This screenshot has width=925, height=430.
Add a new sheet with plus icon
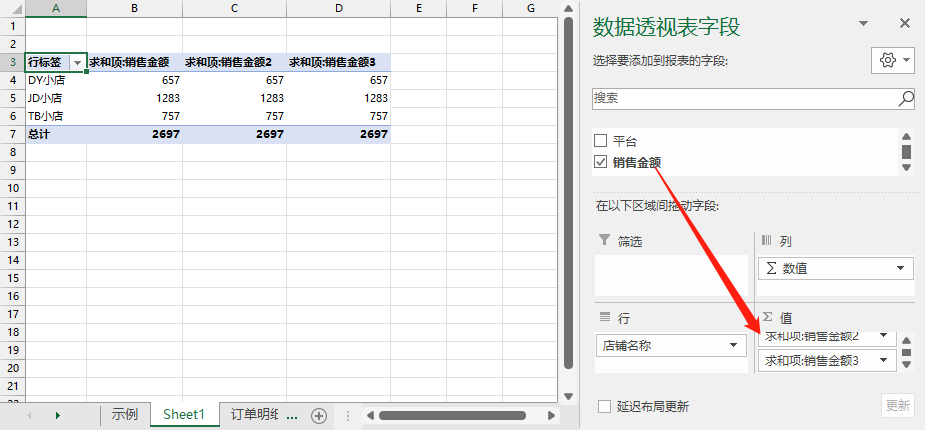[x=319, y=415]
